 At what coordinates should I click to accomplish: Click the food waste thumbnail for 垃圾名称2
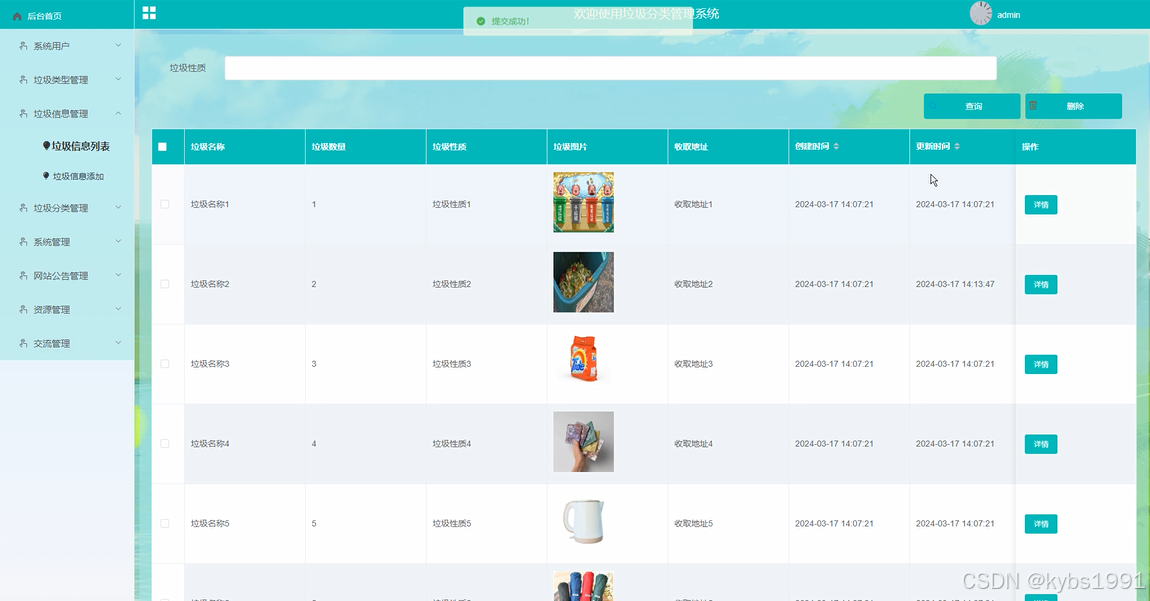pos(583,283)
